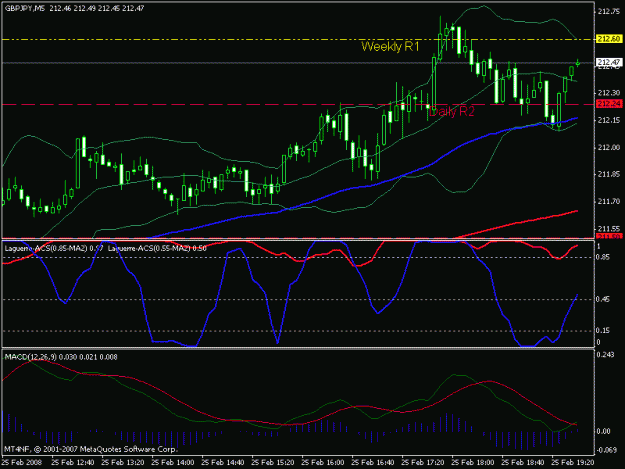Click the 25 Feb 18:00 time label
625x469 pixels.
[x=472, y=463]
